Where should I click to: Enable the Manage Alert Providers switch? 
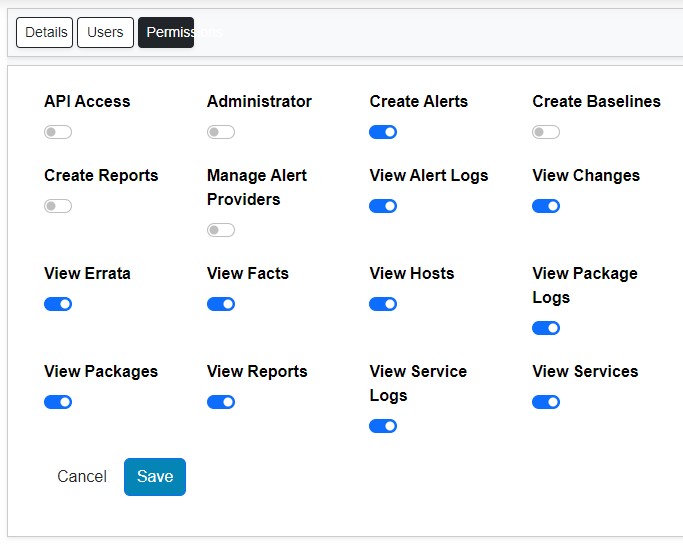pos(221,230)
